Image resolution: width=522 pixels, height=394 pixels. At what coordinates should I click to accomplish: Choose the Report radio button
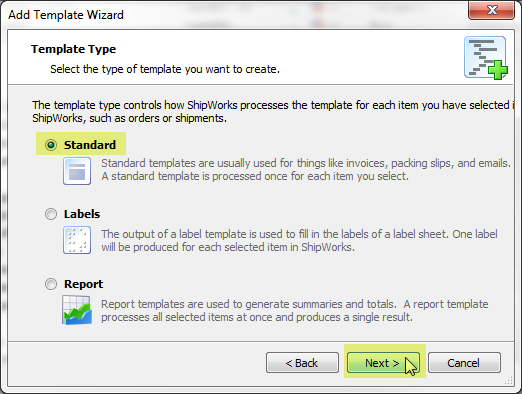(x=51, y=284)
